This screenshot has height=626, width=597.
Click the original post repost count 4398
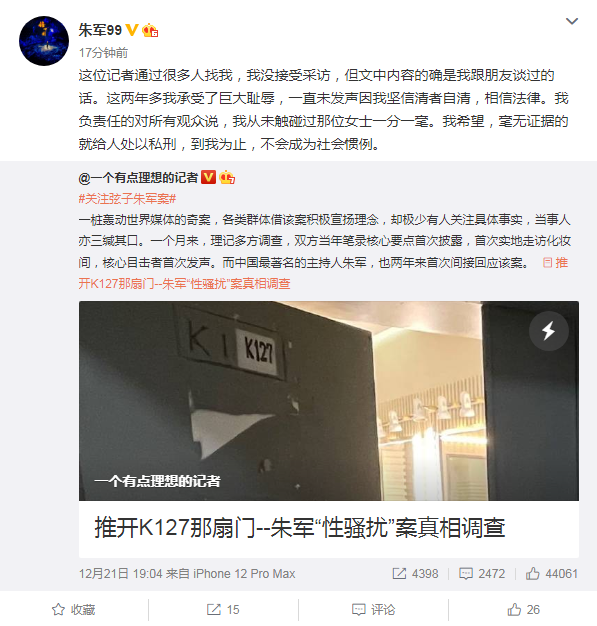415,574
